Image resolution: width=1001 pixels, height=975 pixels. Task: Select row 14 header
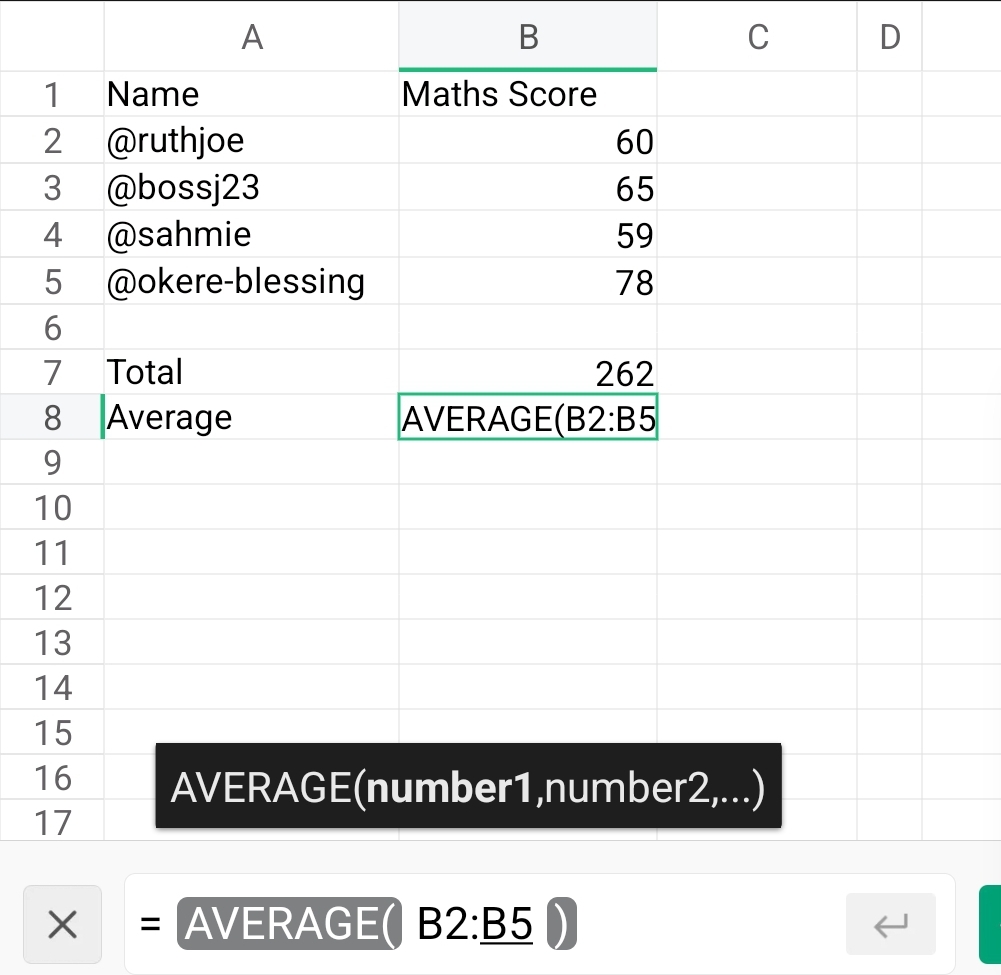(52, 688)
